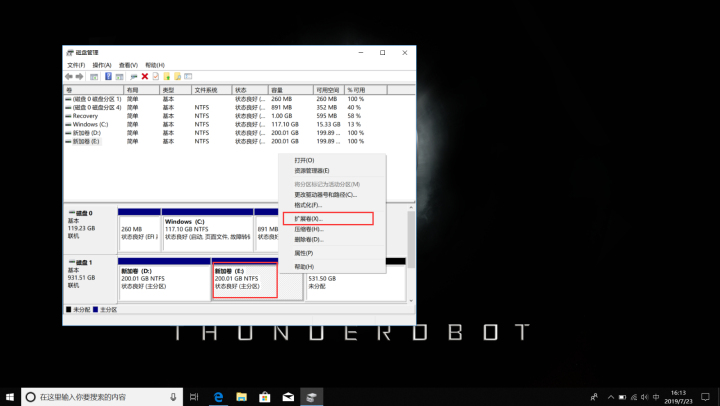Viewport: 720px width, 406px height.
Task: Toggle the console tree pane toolbar icon
Action: pyautogui.click(x=94, y=76)
